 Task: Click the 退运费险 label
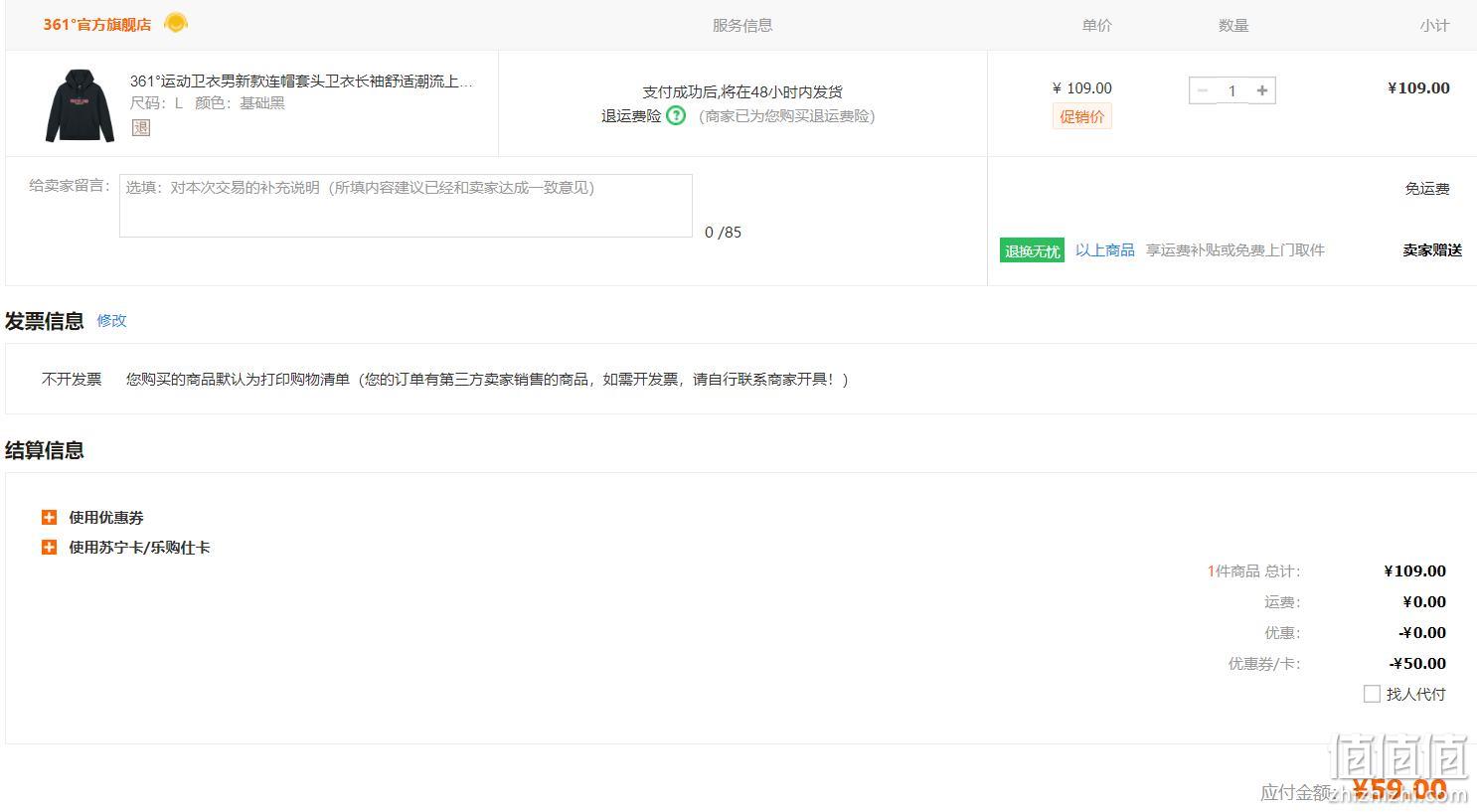[x=631, y=115]
